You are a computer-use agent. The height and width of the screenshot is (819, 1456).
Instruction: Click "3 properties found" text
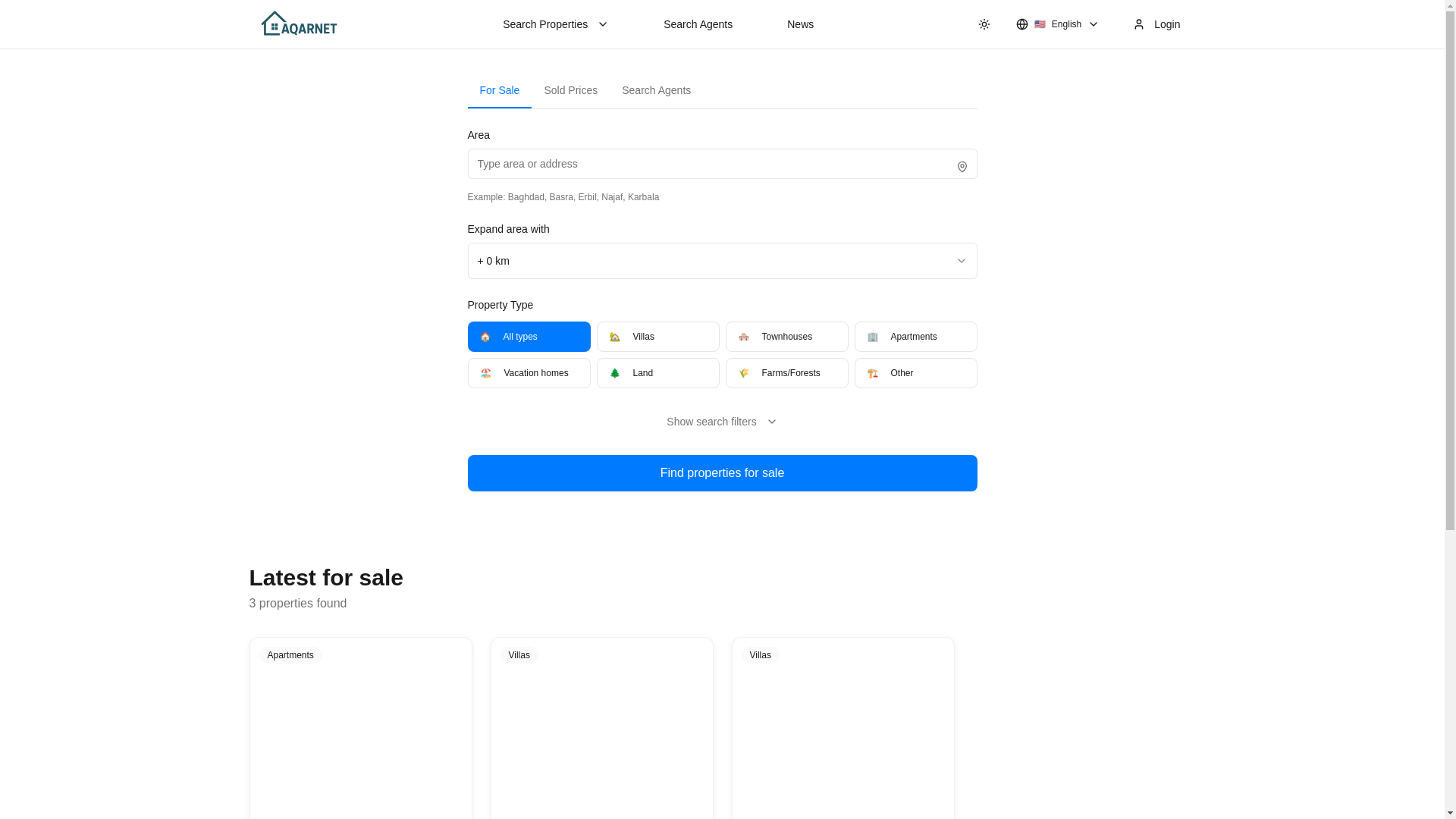point(298,604)
